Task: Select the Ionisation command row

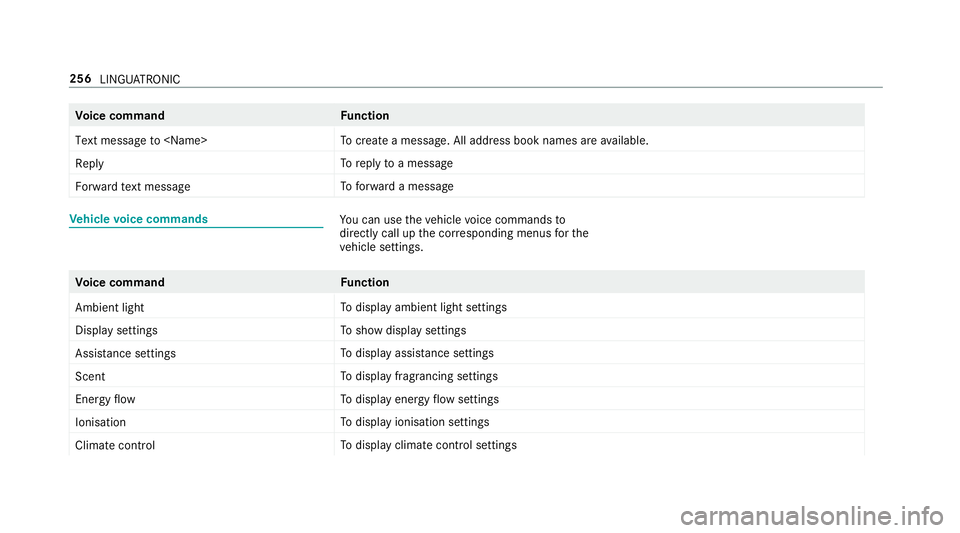Action: [x=467, y=422]
